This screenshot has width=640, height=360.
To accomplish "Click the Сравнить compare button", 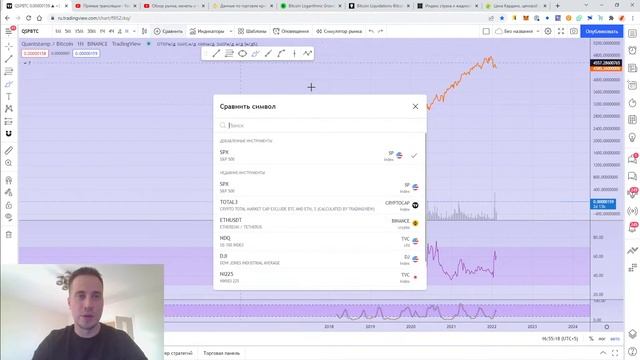I will point(169,31).
